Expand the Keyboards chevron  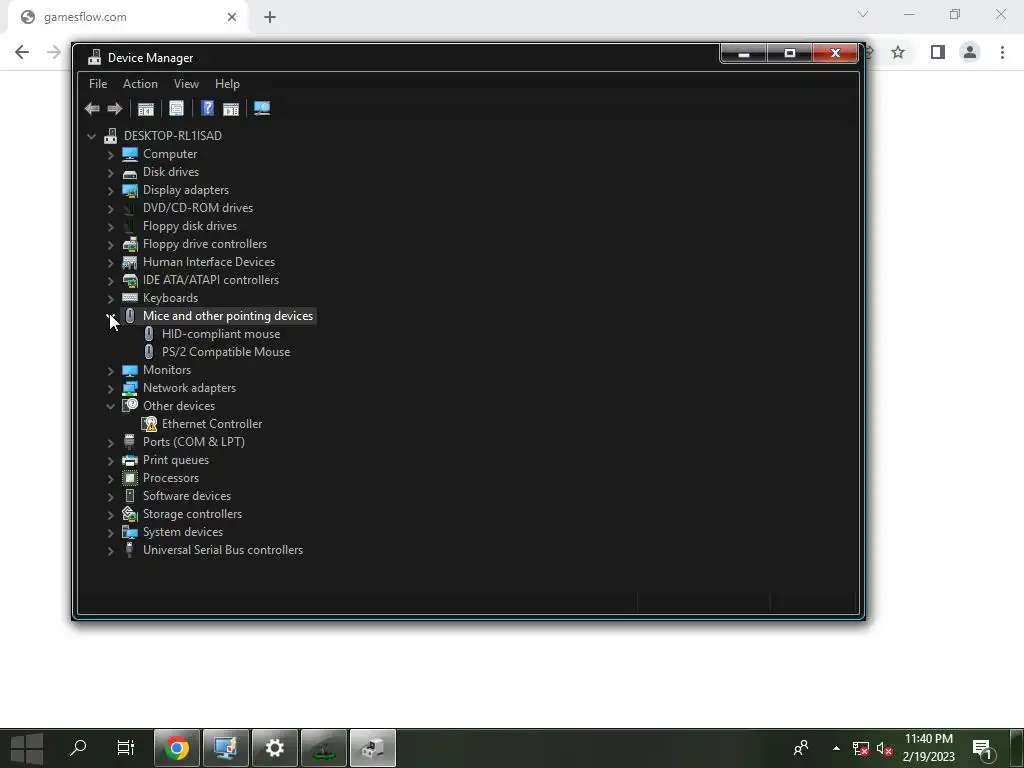point(110,298)
